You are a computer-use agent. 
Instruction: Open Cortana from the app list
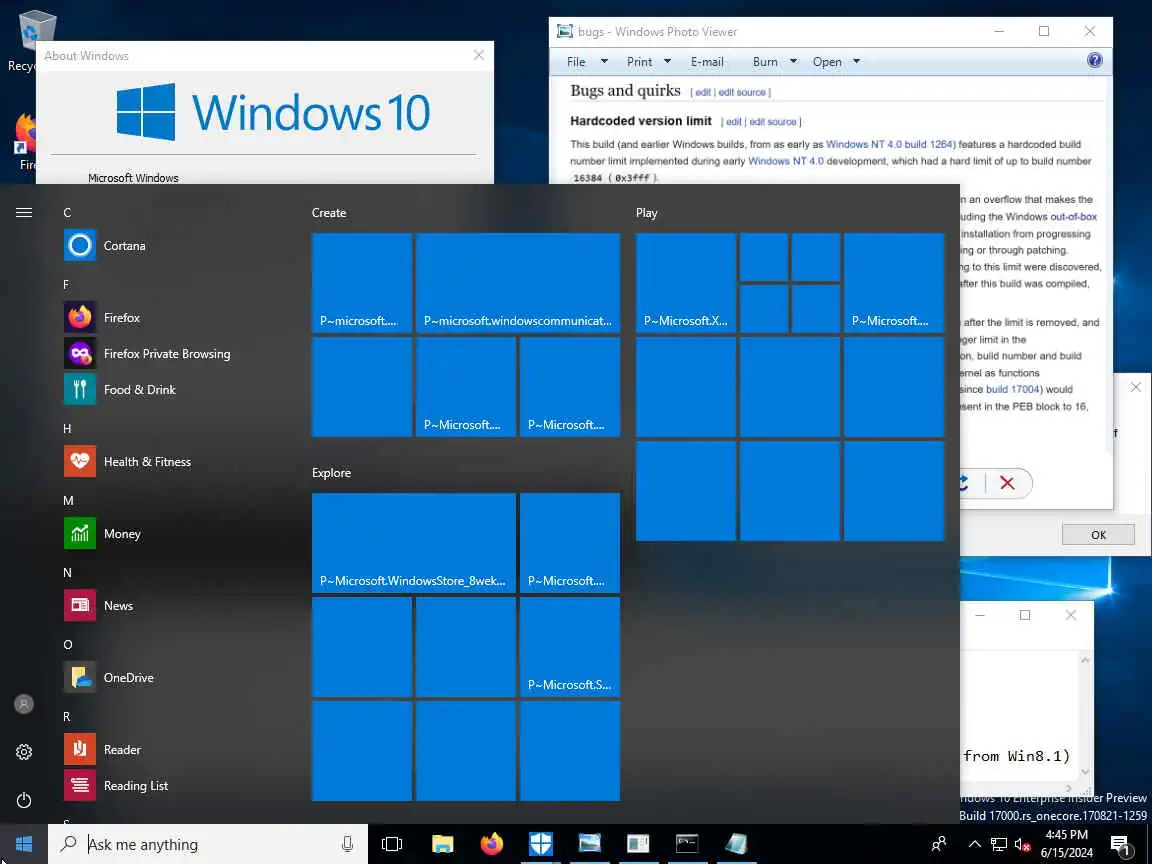click(x=172, y=245)
